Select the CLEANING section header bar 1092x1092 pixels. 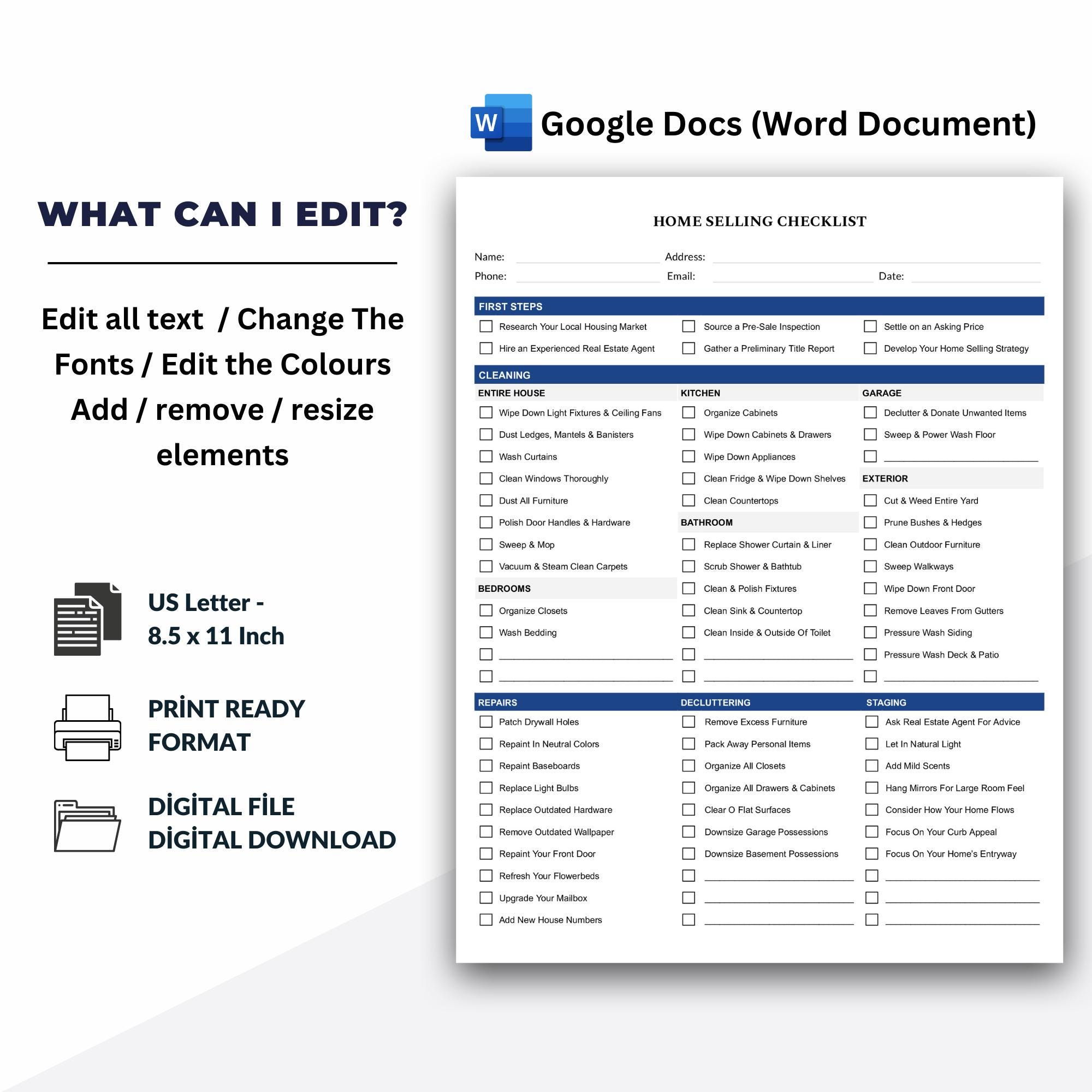759,375
